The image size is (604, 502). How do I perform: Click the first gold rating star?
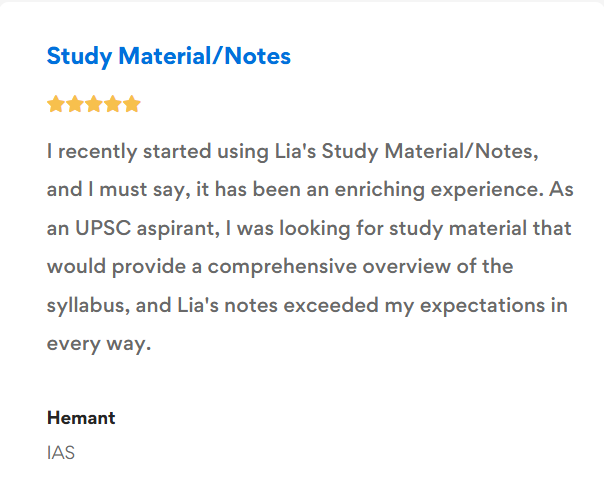(56, 104)
